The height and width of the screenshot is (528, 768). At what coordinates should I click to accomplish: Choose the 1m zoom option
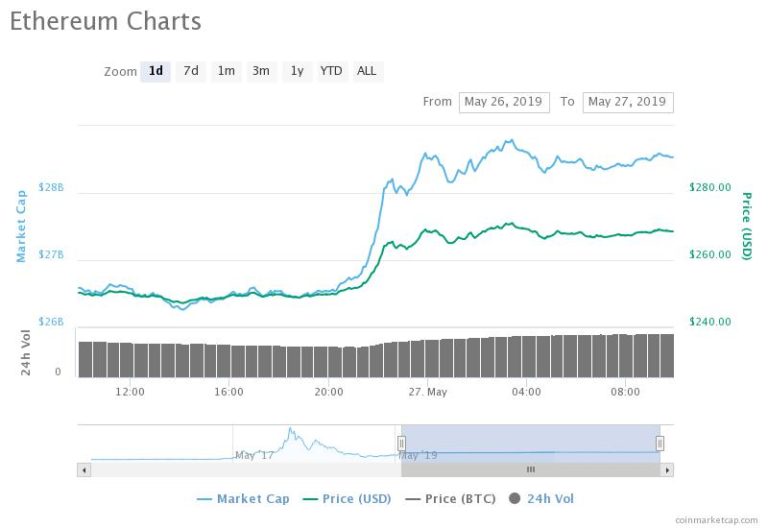click(226, 72)
